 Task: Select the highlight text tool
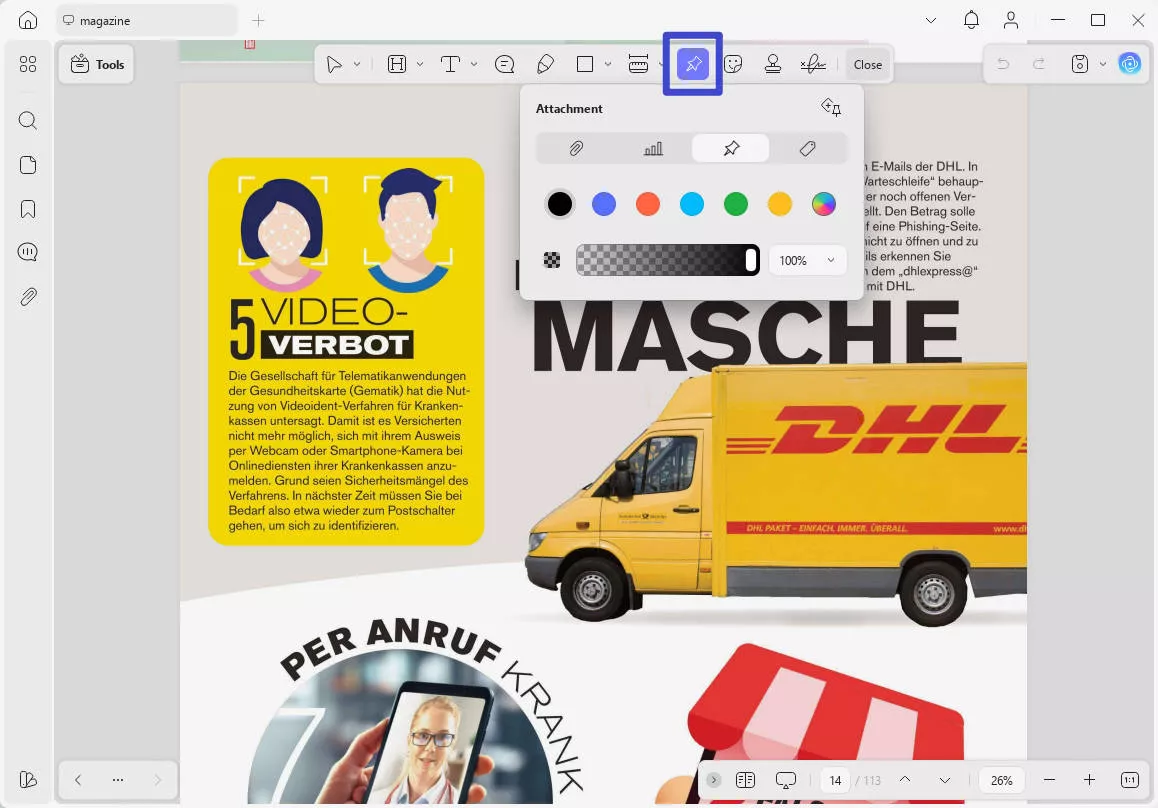coord(397,64)
